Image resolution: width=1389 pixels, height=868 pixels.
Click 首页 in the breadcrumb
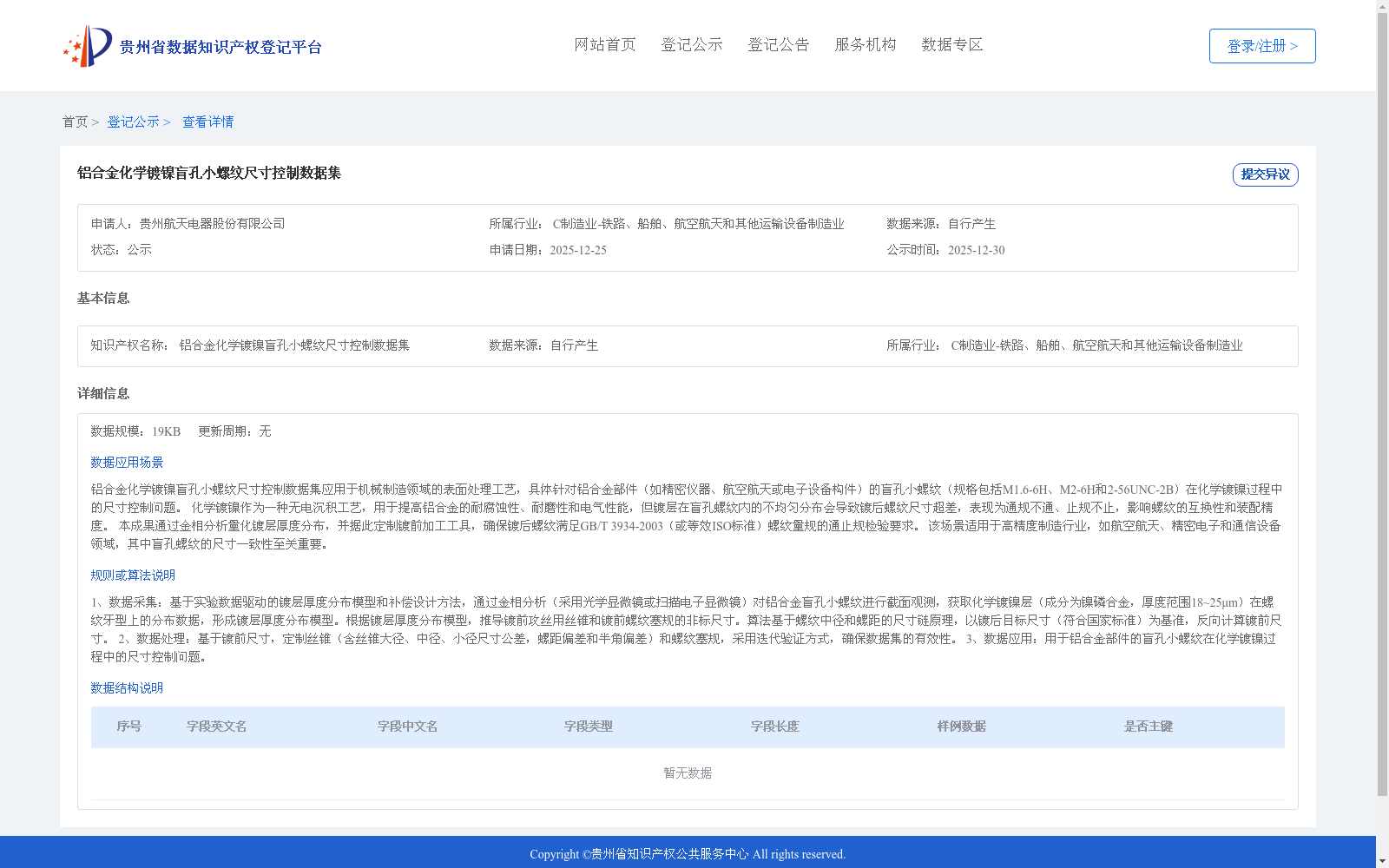75,122
